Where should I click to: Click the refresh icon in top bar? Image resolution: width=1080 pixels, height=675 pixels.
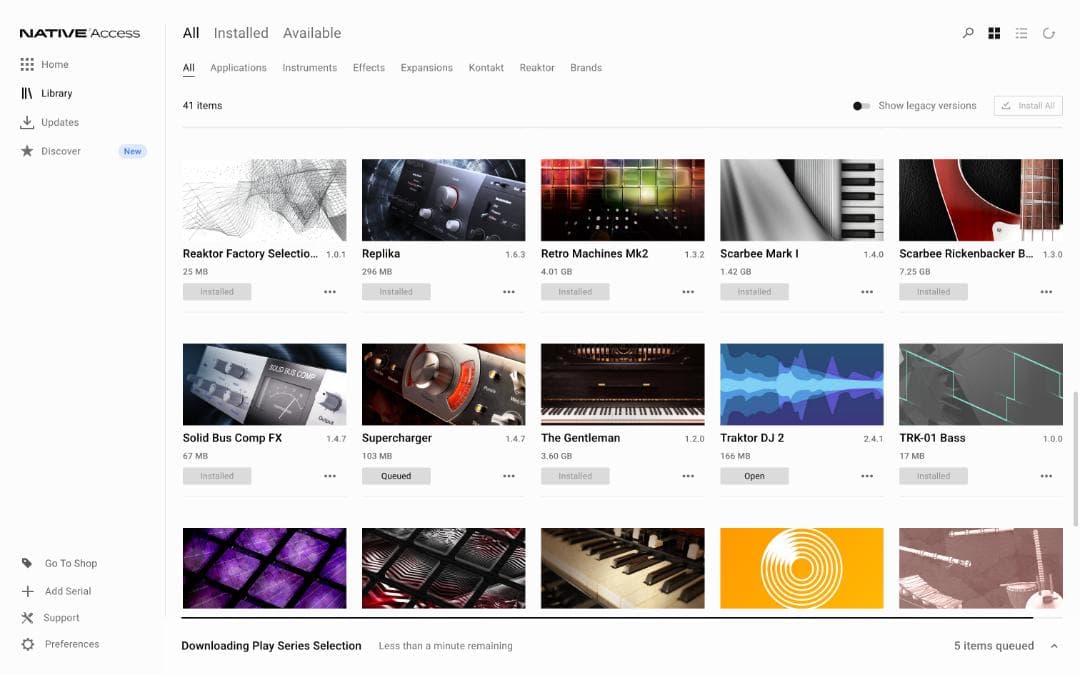point(1048,32)
